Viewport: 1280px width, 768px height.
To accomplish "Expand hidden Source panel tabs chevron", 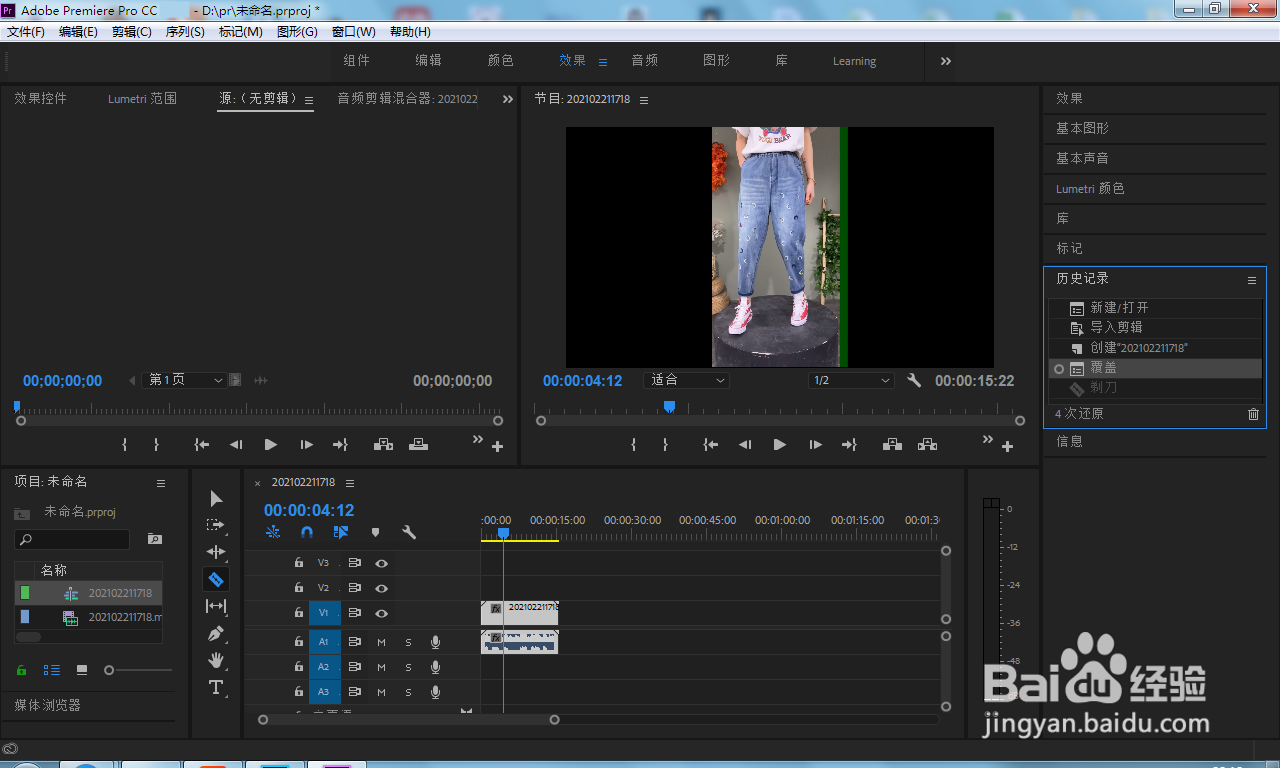I will point(507,99).
